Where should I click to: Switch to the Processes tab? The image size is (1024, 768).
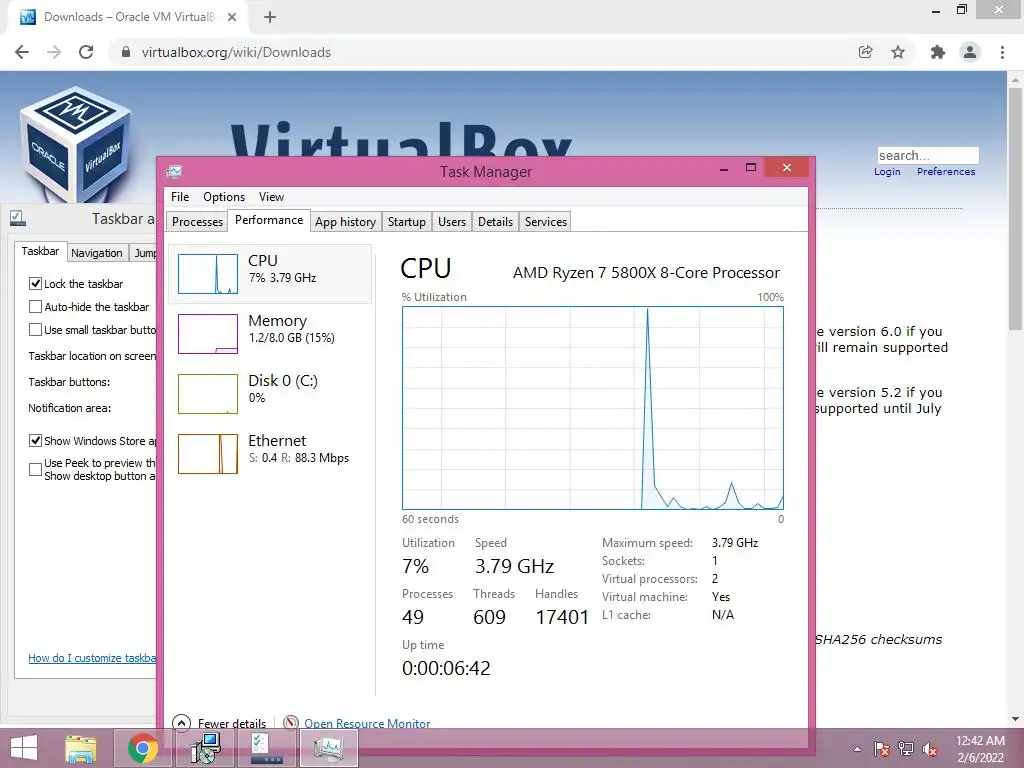click(197, 221)
